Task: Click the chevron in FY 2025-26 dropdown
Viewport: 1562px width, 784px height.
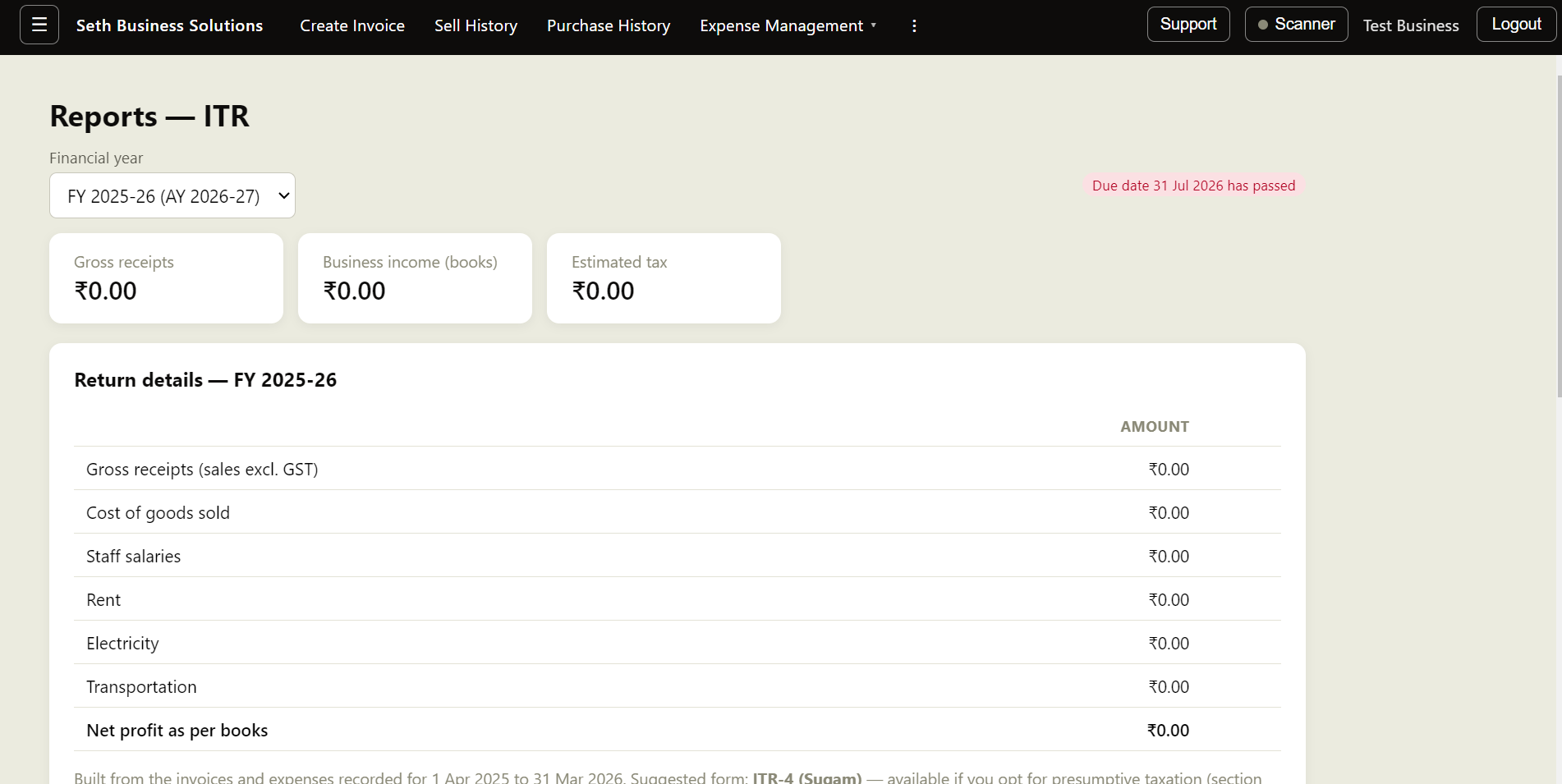Action: tap(283, 195)
